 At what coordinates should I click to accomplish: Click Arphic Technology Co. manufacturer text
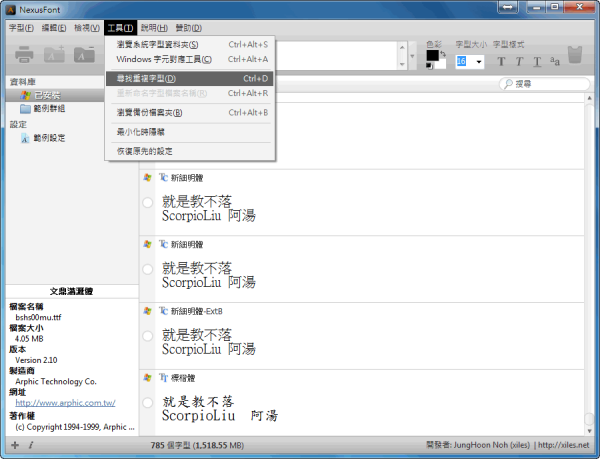point(56,381)
